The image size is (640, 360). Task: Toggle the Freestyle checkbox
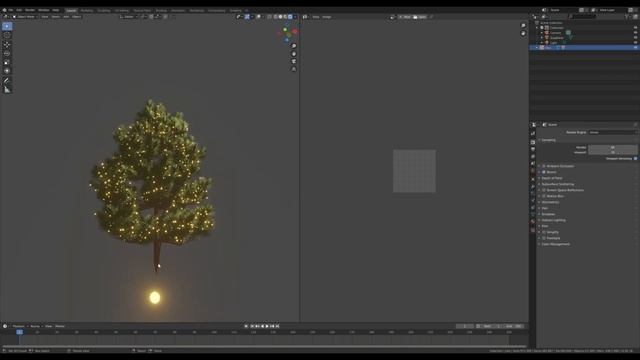pos(544,238)
